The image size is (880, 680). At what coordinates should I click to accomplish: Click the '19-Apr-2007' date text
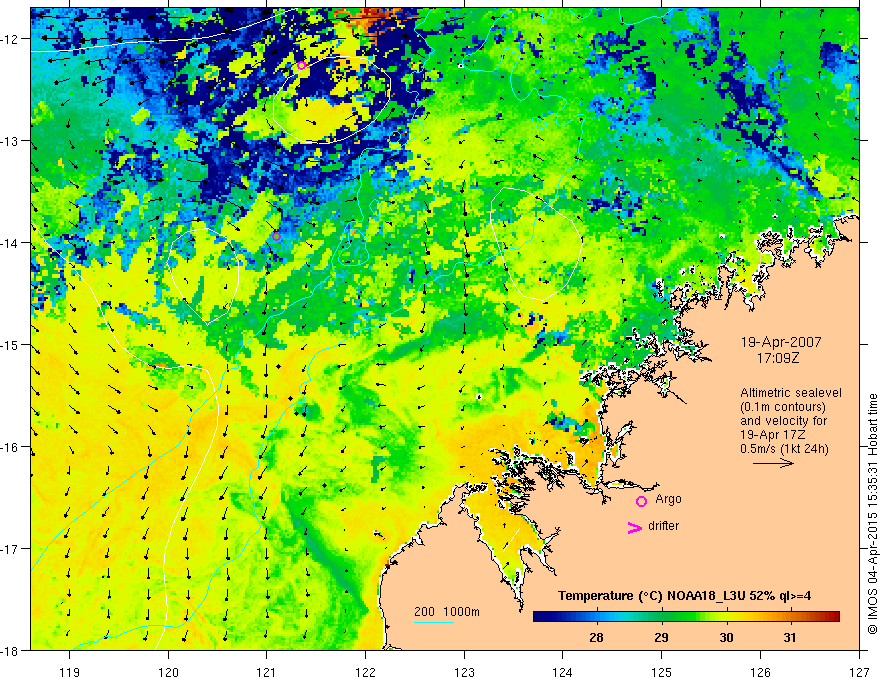[x=781, y=342]
